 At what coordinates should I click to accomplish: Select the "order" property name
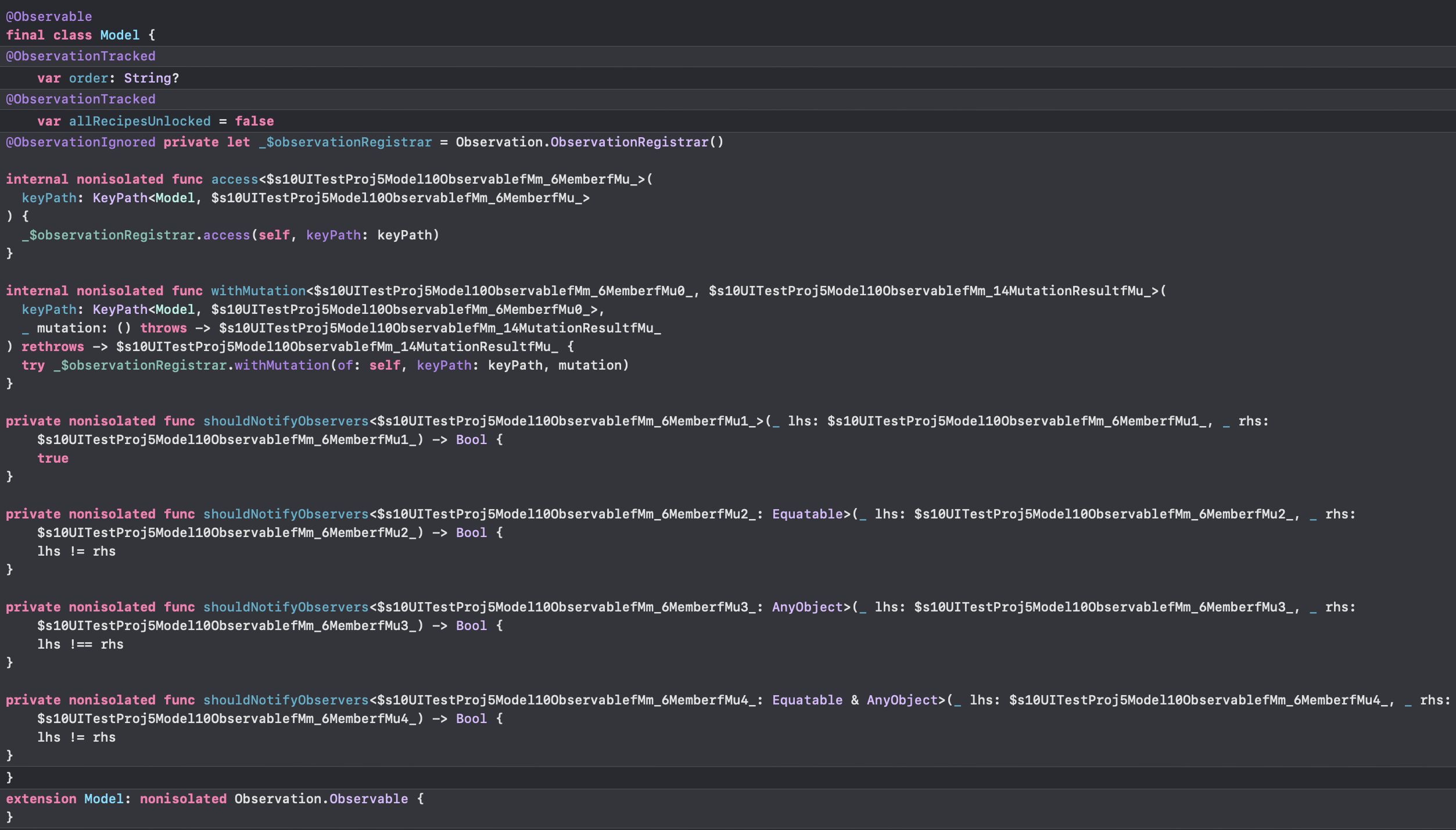pos(88,78)
